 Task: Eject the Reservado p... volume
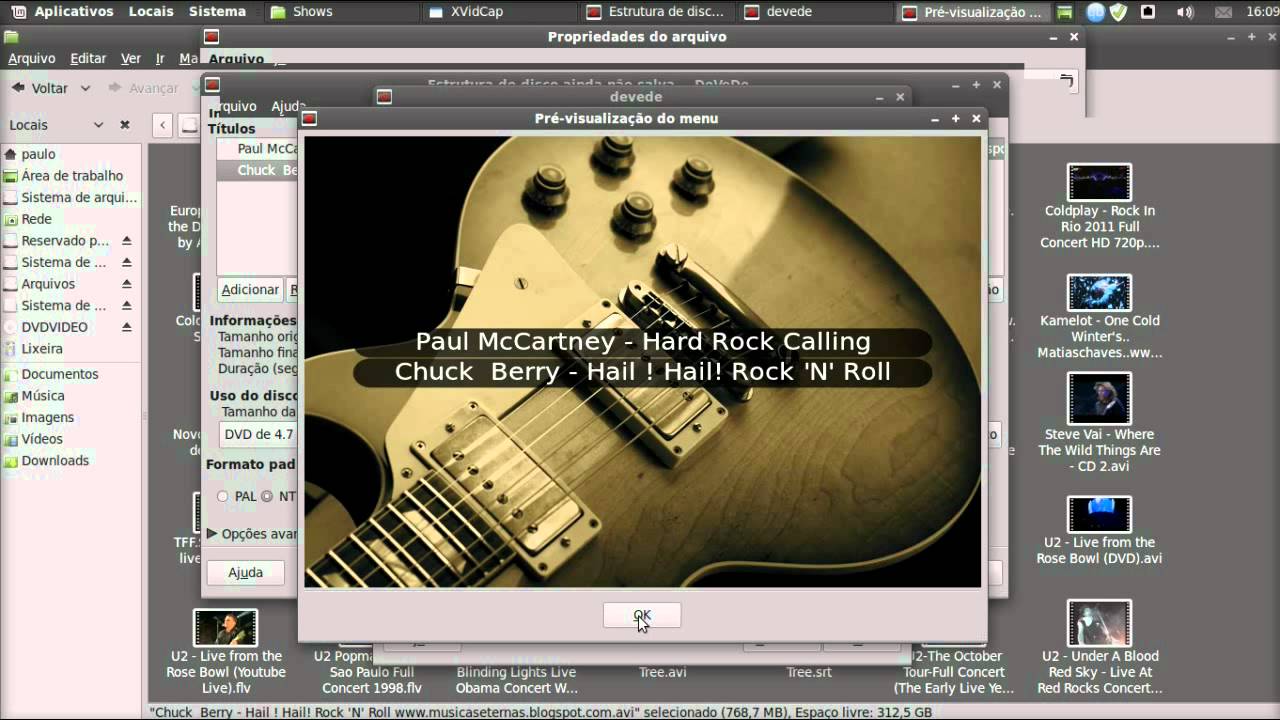click(x=127, y=241)
